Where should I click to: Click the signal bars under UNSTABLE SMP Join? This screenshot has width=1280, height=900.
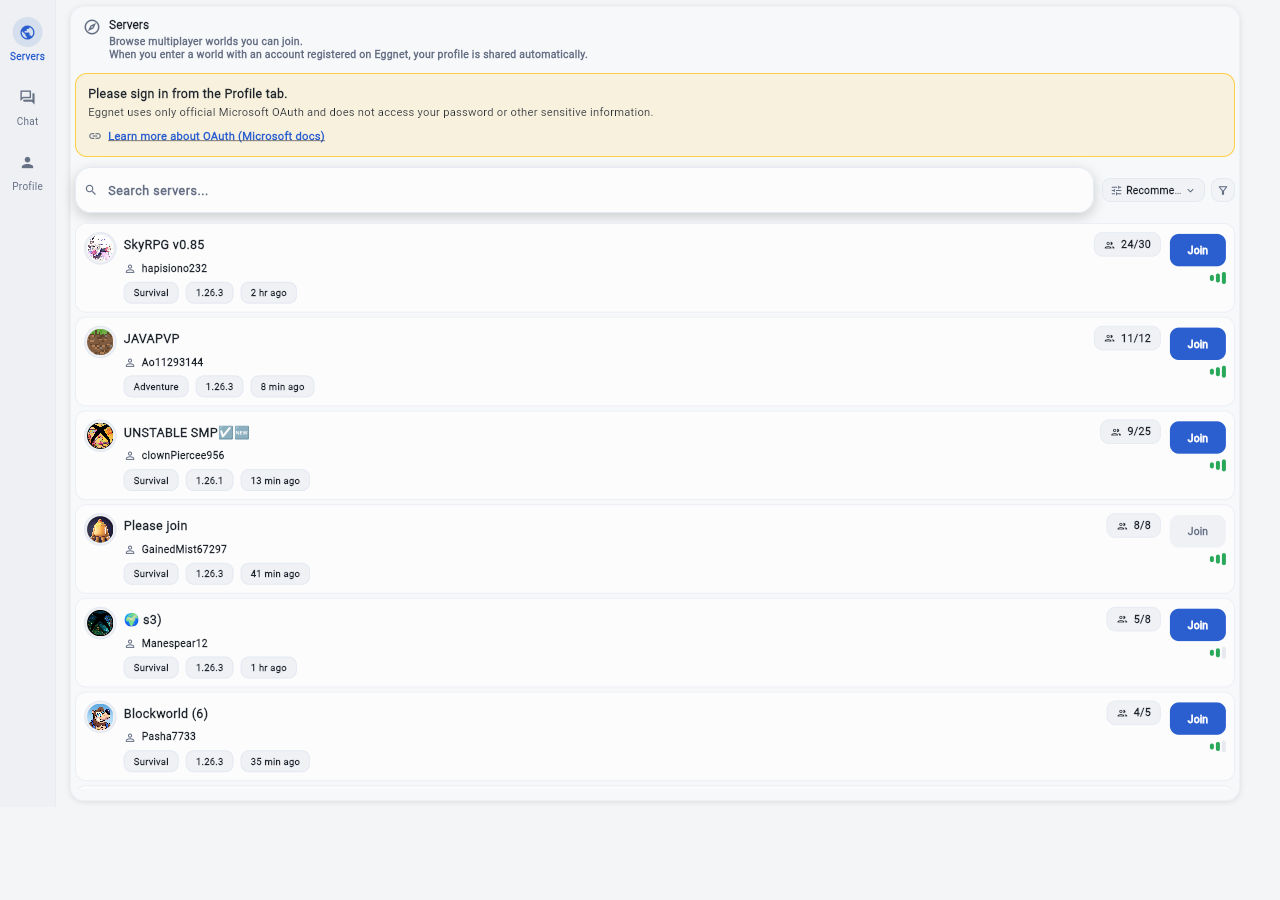(x=1217, y=466)
